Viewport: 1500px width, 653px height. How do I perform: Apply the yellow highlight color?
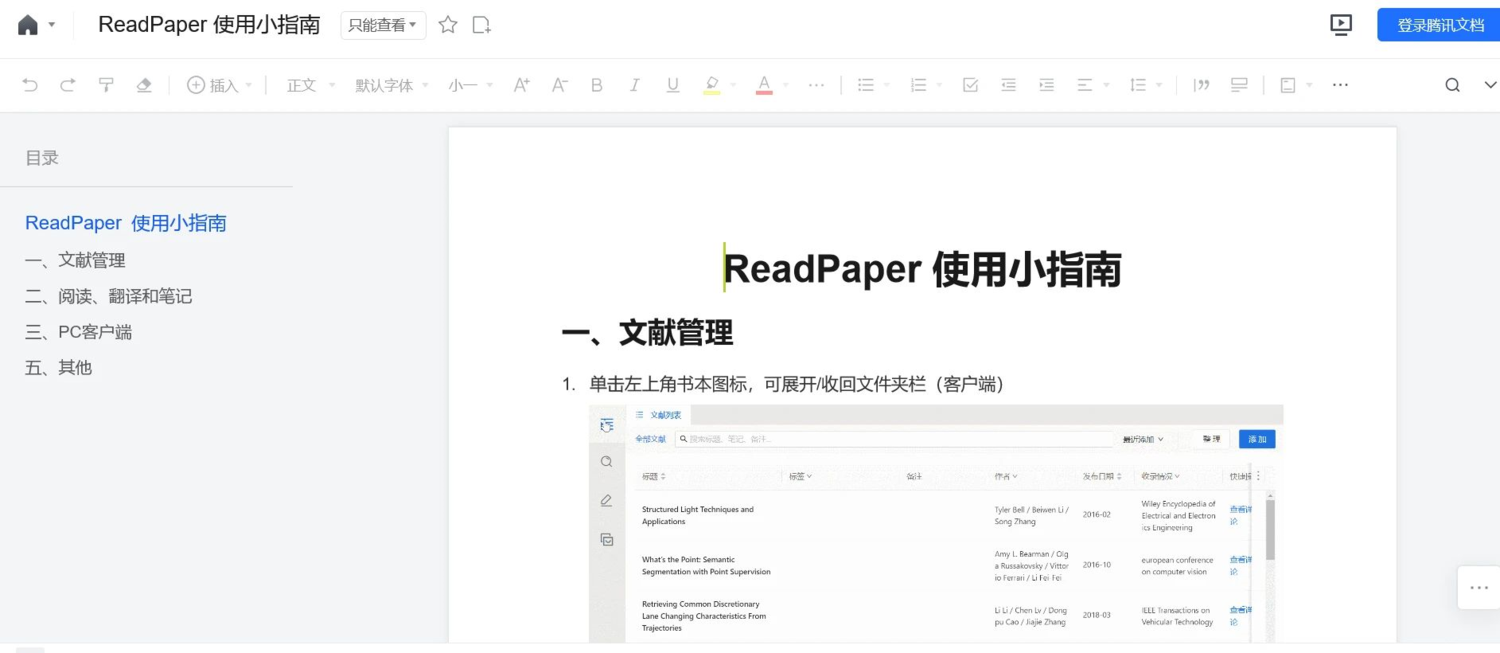(712, 85)
